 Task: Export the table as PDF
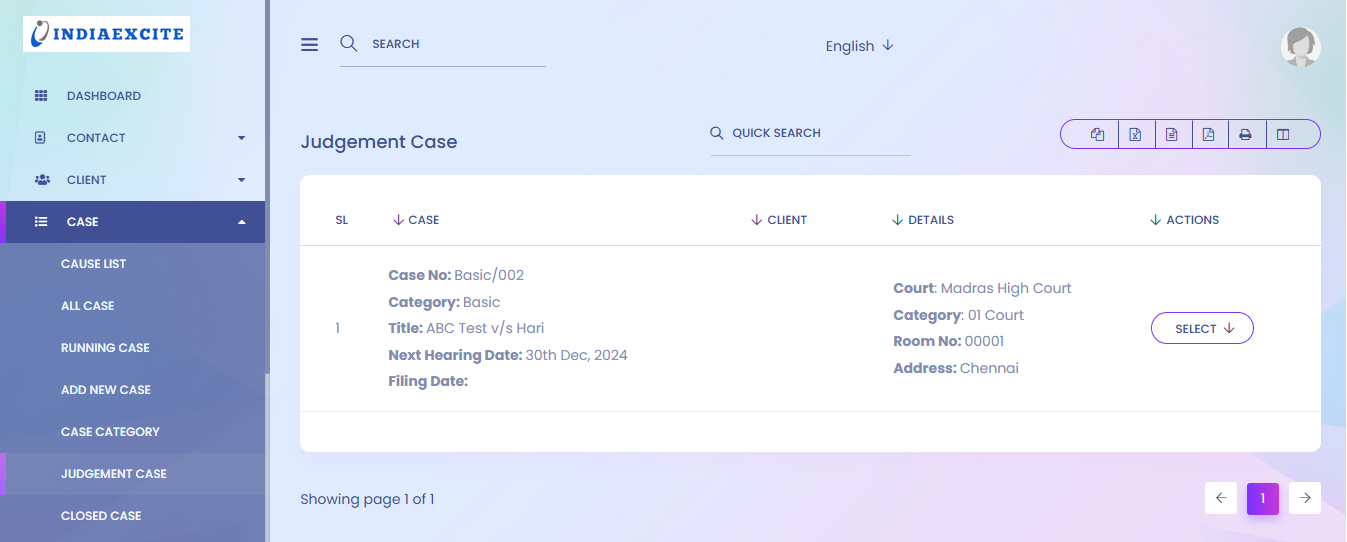1209,135
